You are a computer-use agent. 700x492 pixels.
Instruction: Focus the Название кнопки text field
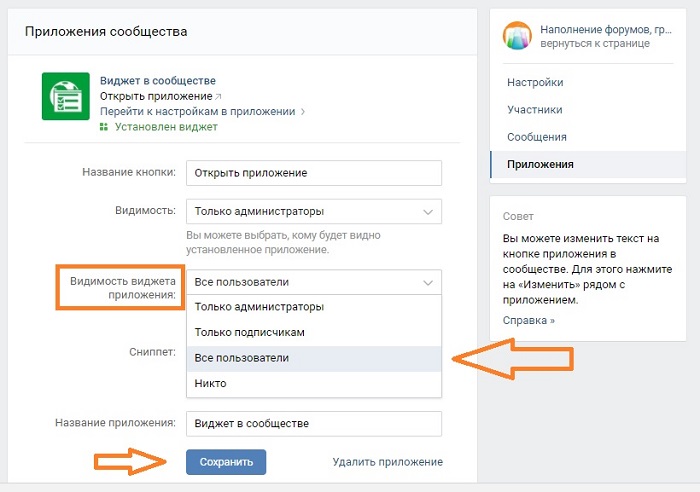point(314,173)
